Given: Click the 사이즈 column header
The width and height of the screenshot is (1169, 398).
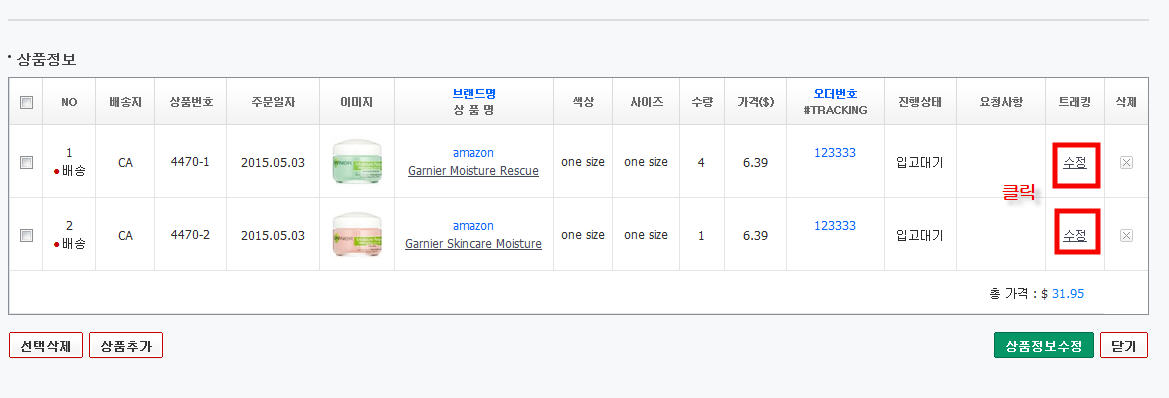Looking at the screenshot, I should pyautogui.click(x=646, y=102).
